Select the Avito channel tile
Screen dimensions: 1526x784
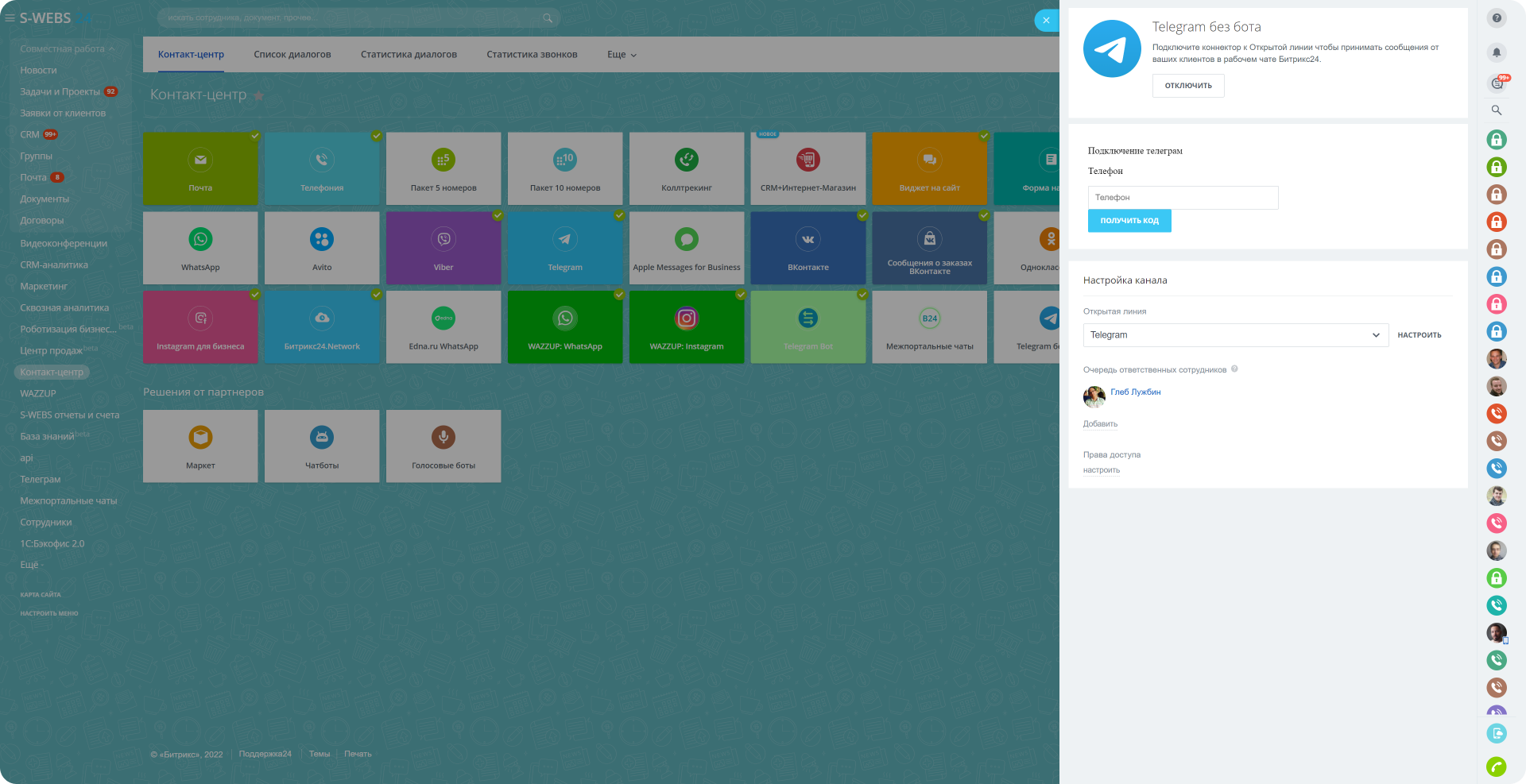322,248
